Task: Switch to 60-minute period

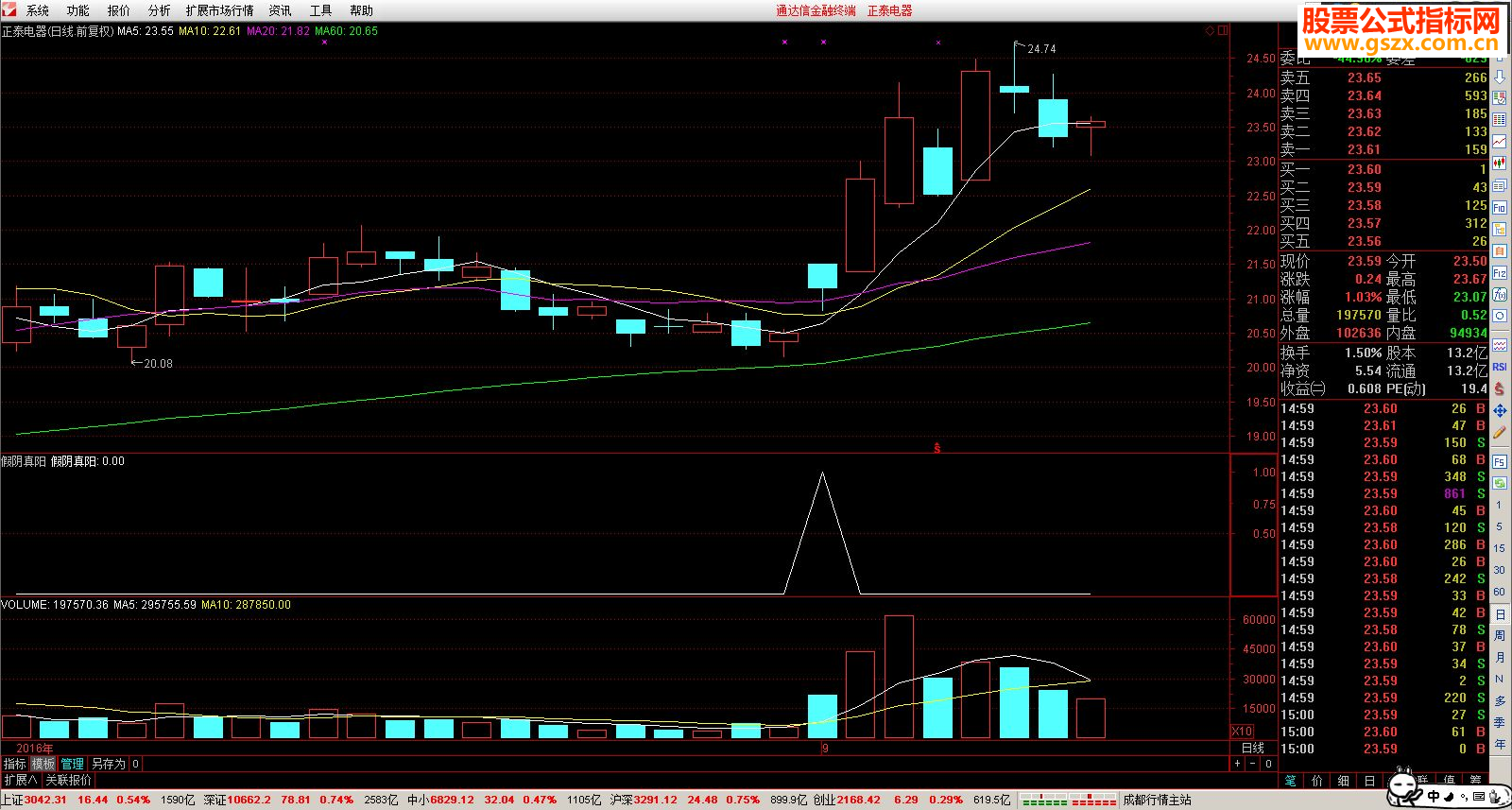Action: 1500,592
